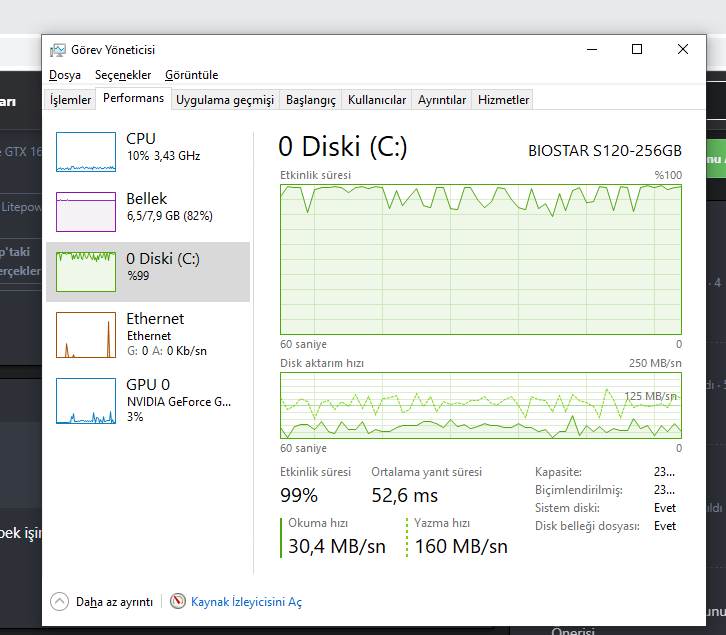
Task: Click the Task Manager title bar icon
Action: [58, 50]
